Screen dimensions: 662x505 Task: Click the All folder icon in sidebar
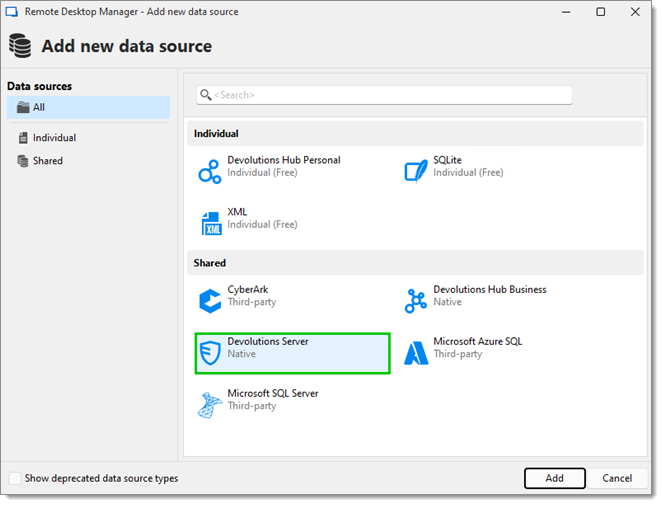(23, 107)
